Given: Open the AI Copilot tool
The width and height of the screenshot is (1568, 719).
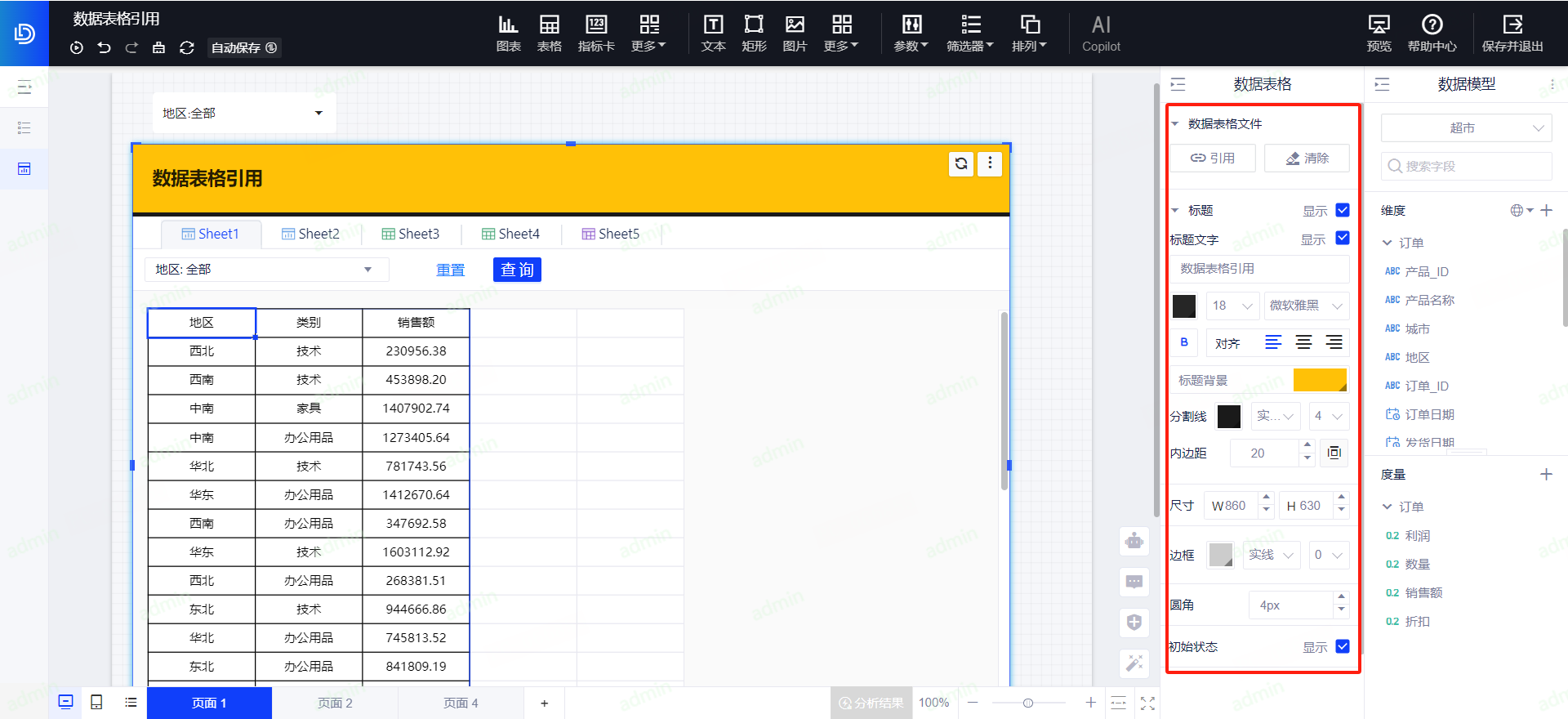Looking at the screenshot, I should [1101, 33].
